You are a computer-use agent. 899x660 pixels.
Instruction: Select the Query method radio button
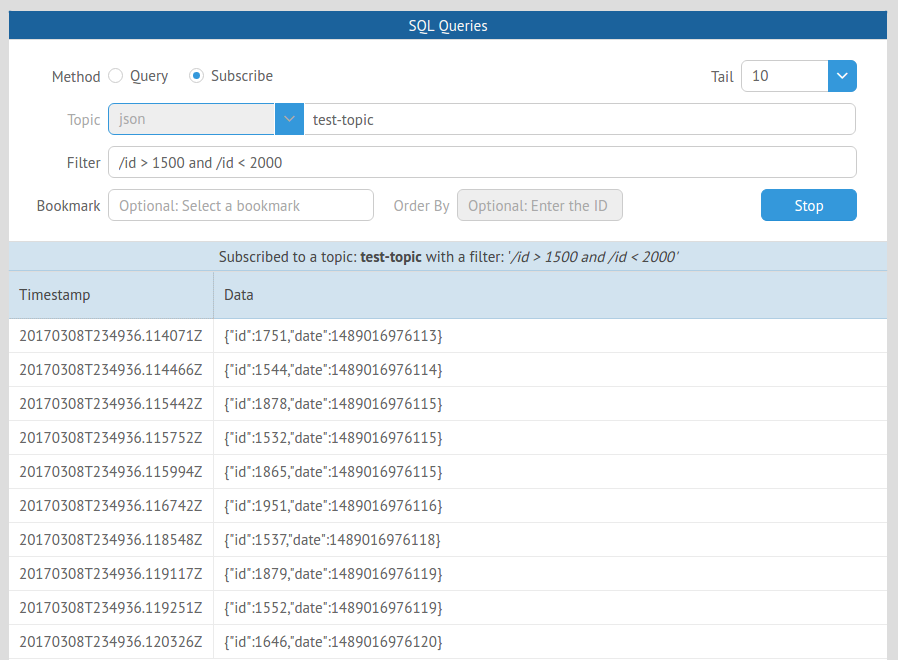tap(116, 75)
